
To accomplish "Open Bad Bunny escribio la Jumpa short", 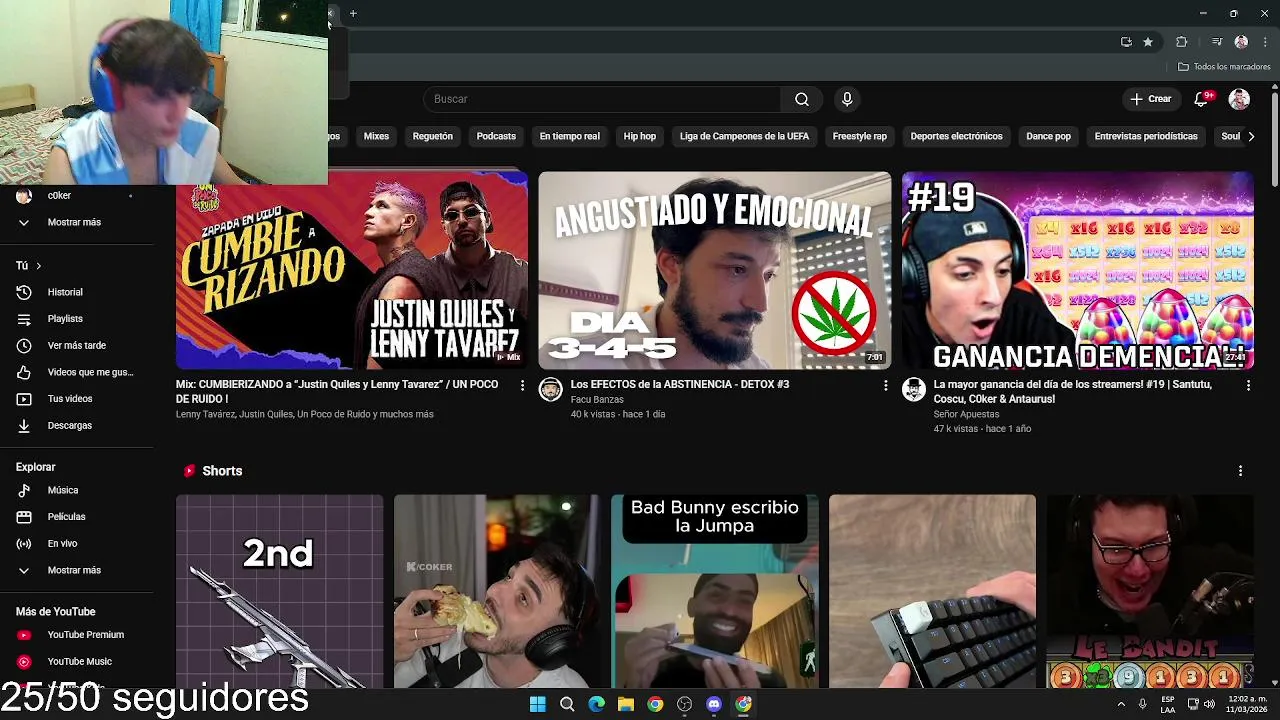I will (x=715, y=591).
